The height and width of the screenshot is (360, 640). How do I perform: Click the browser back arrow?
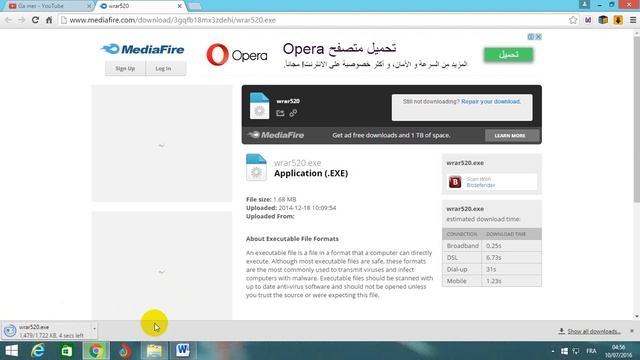(x=8, y=20)
